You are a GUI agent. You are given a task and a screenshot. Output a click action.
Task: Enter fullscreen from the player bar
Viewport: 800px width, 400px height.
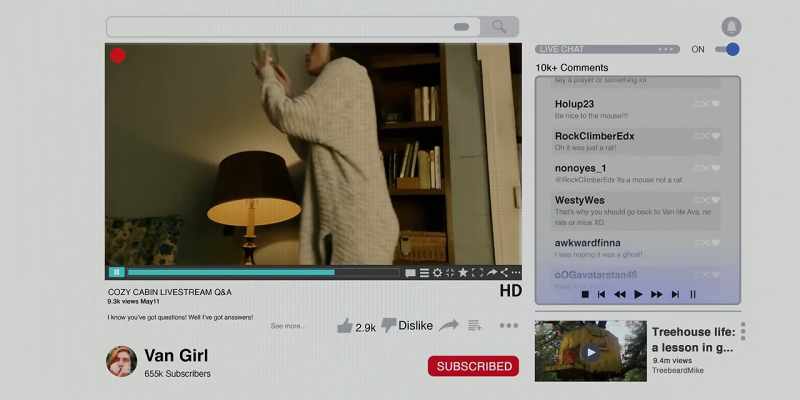click(477, 273)
